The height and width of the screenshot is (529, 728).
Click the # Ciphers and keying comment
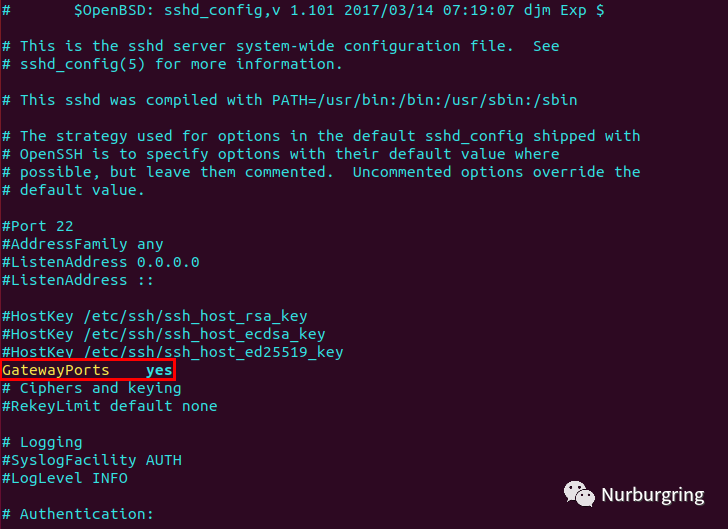point(91,388)
